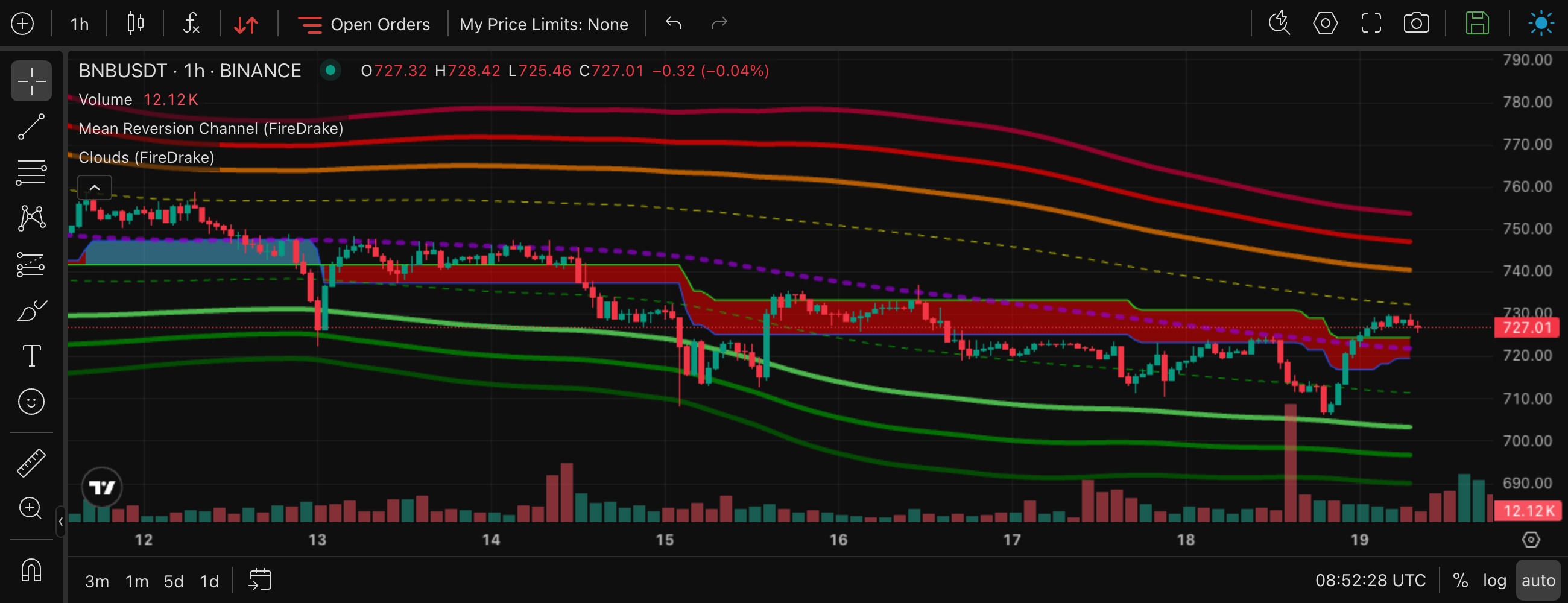Set range to 3m
Screen dimensions: 1568x603
pos(96,582)
